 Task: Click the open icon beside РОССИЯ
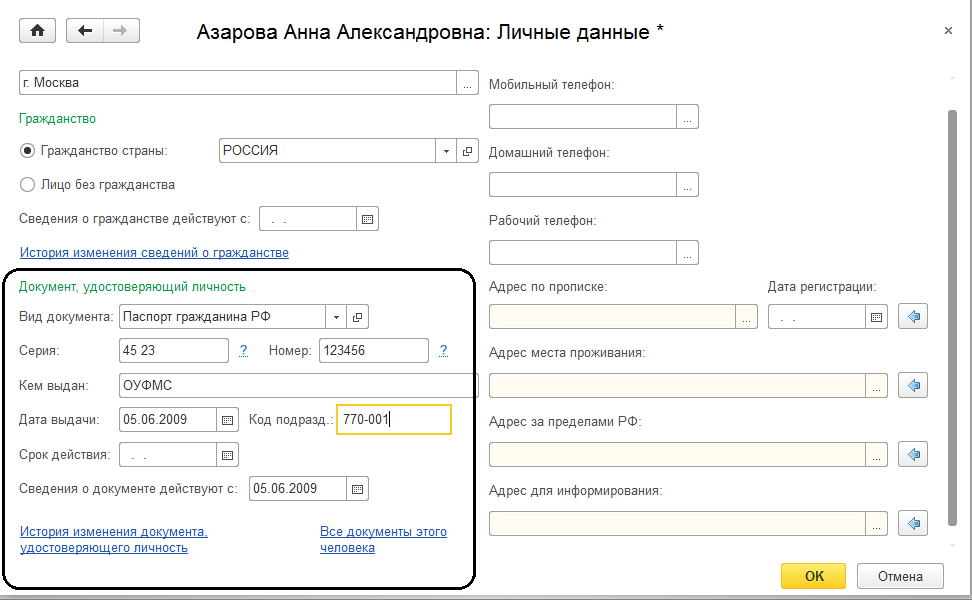[x=467, y=151]
